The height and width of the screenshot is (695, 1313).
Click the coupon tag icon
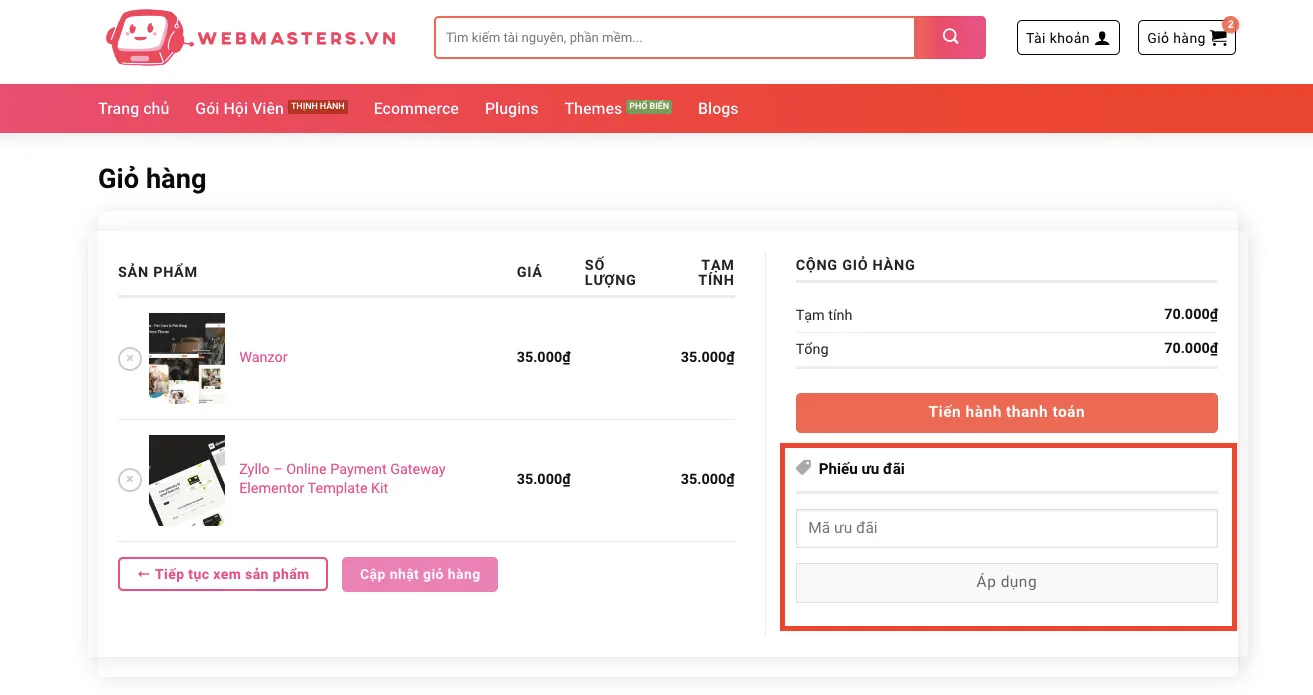[x=804, y=468]
